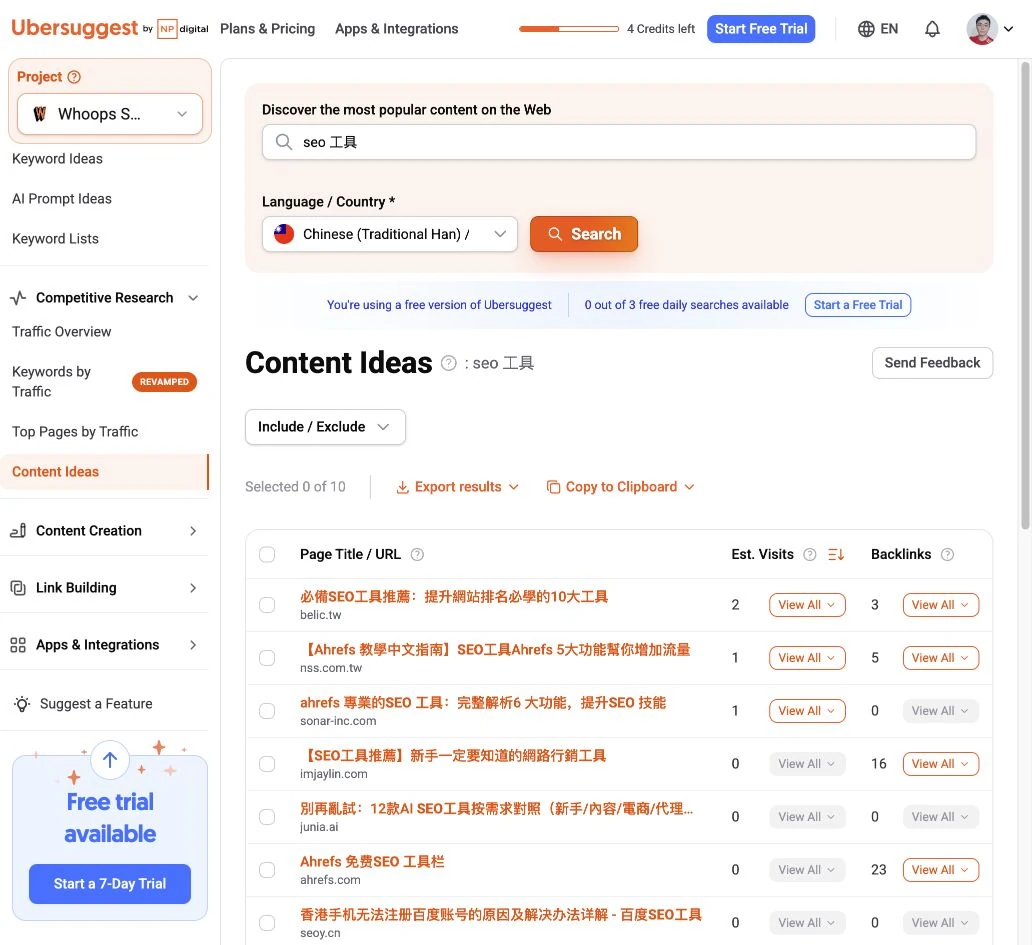Go to Keyword Lists
Image resolution: width=1032 pixels, height=945 pixels.
point(55,239)
